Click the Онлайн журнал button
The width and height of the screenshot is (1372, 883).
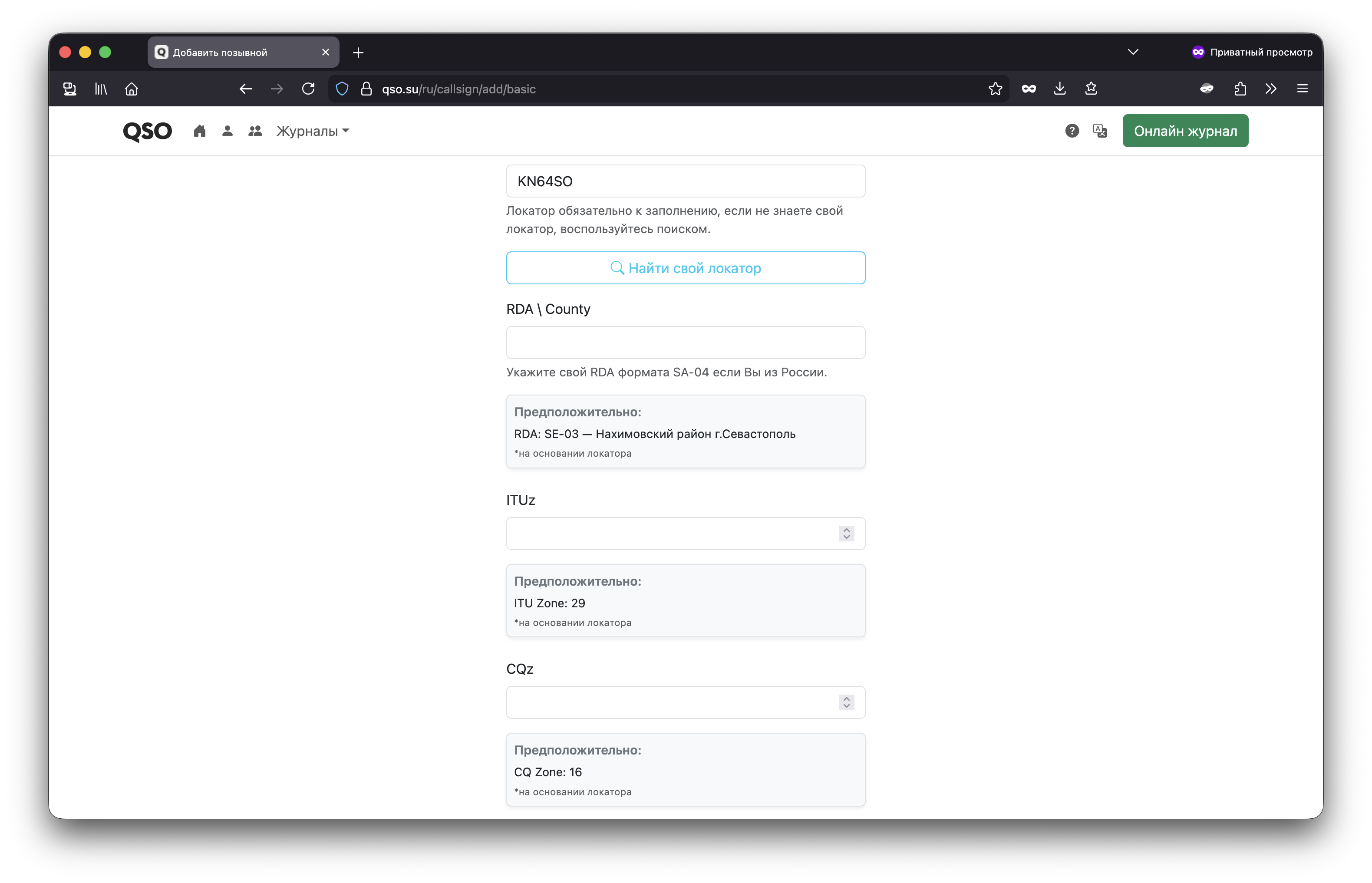click(x=1185, y=131)
